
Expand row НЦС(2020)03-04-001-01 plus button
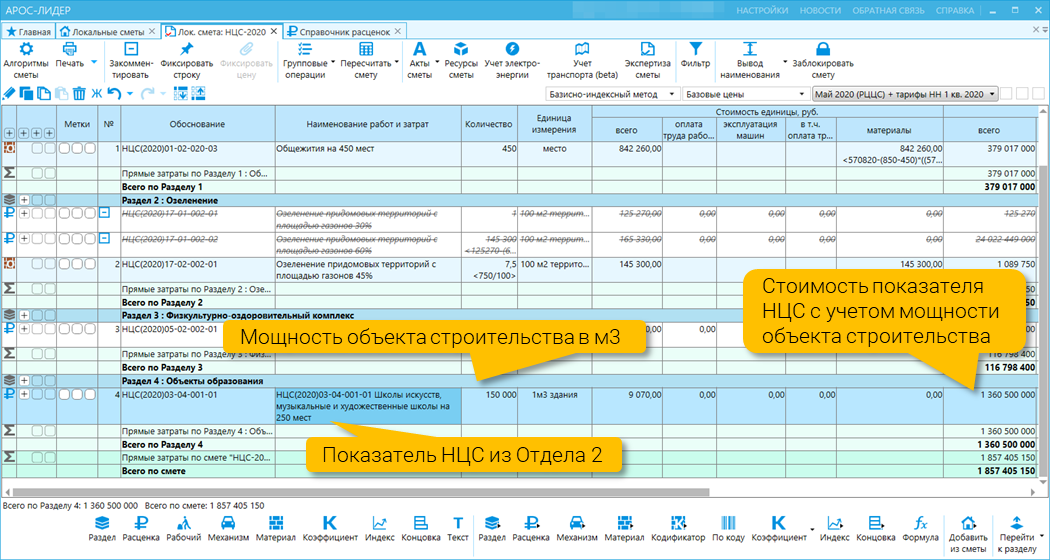(24, 395)
